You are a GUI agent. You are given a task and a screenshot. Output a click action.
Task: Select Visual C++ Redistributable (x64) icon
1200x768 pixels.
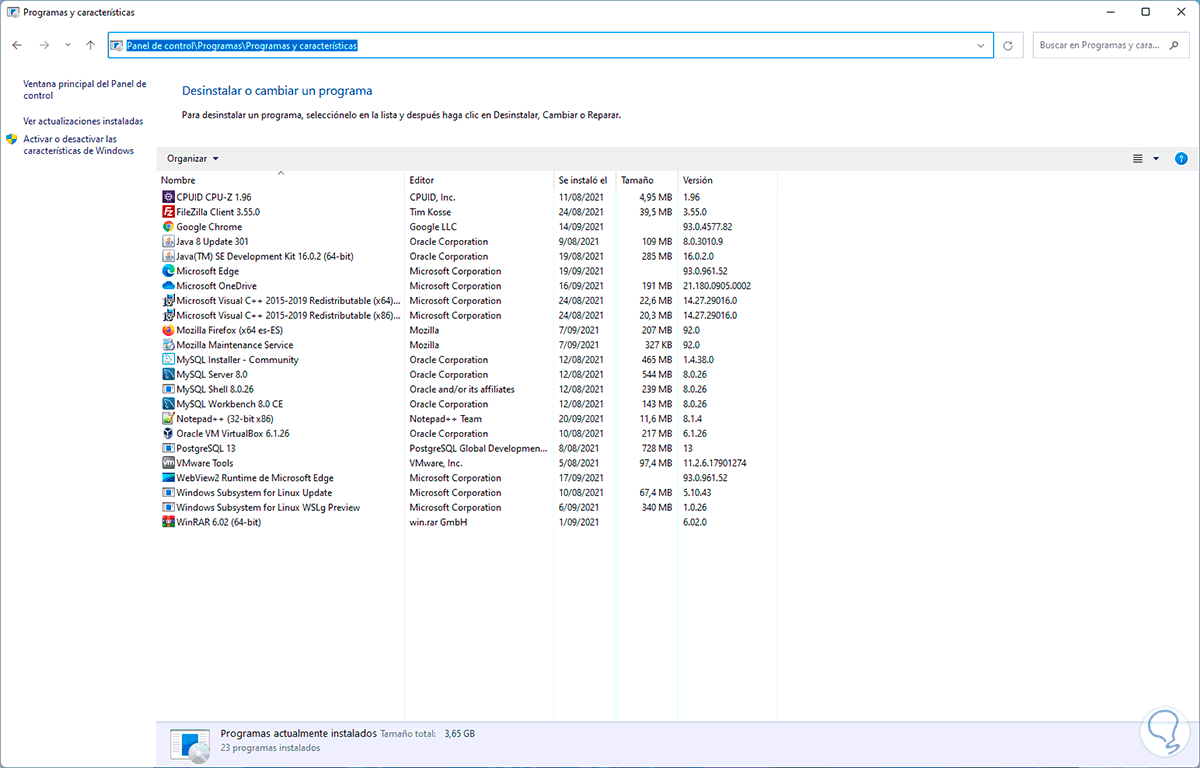(168, 300)
